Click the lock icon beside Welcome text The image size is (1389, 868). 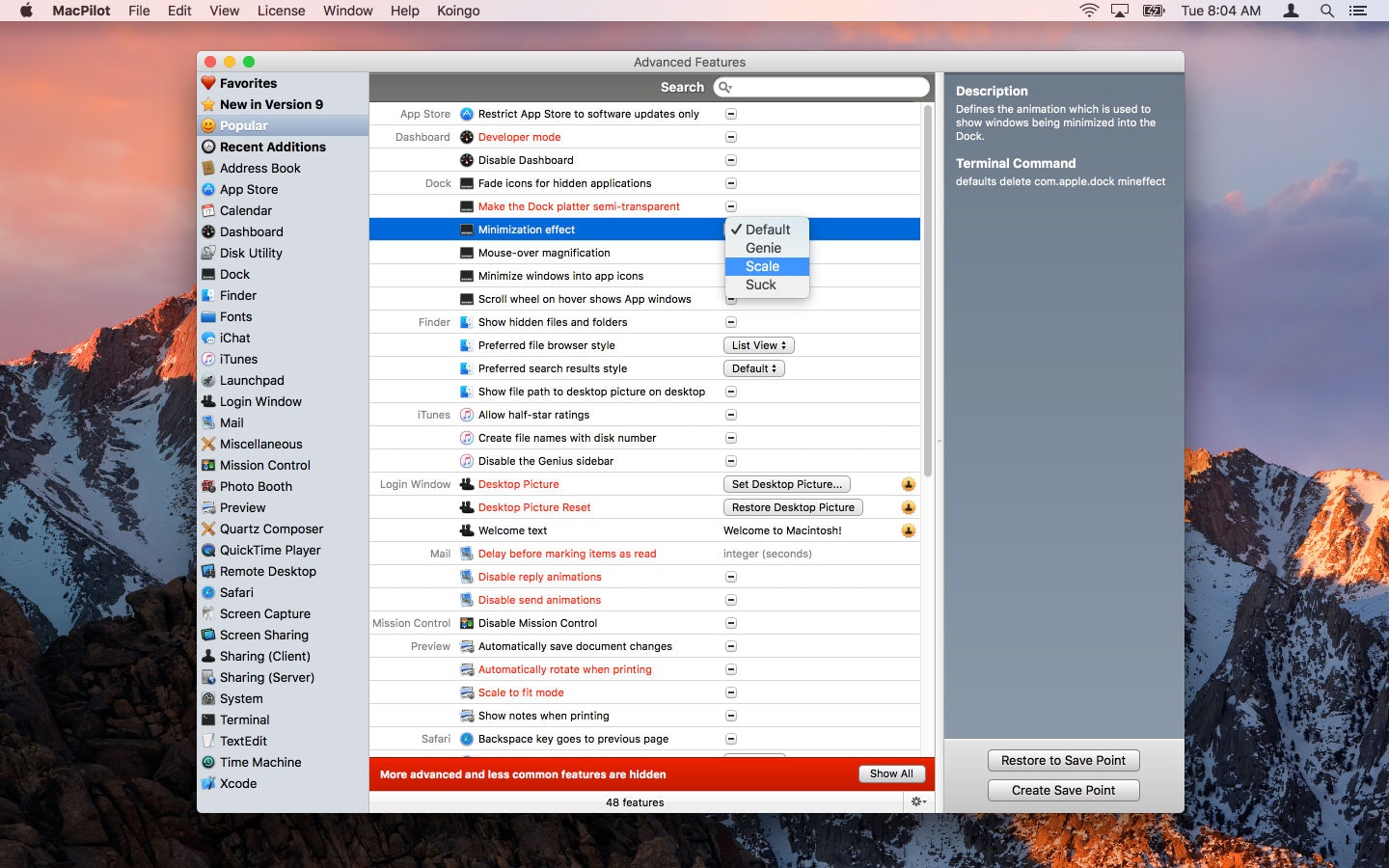(908, 529)
